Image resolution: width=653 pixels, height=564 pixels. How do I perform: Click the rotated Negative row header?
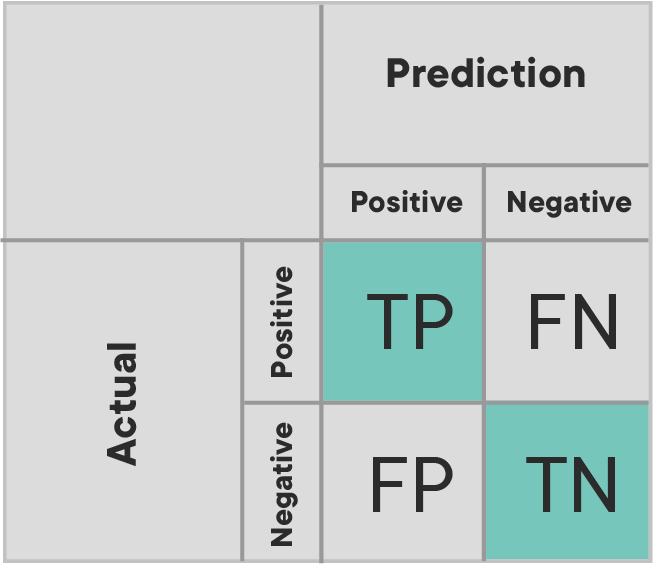283,484
